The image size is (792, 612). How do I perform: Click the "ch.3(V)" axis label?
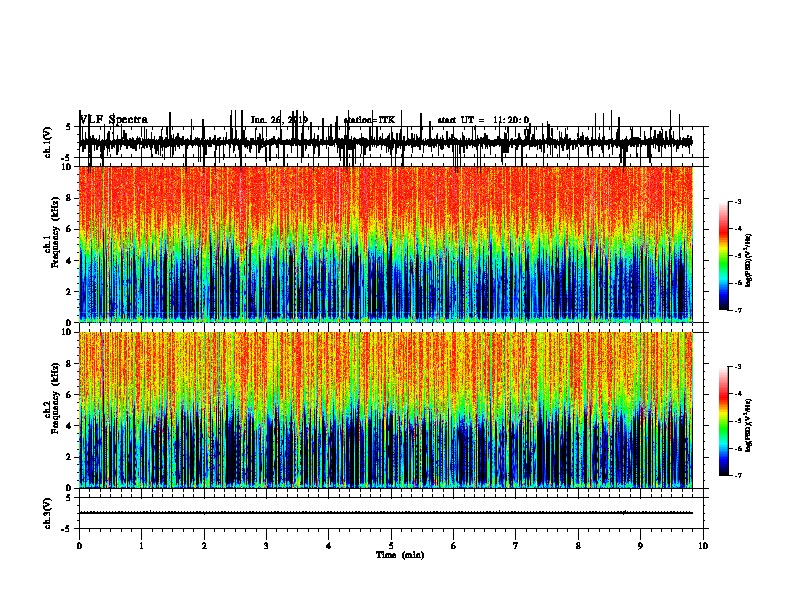point(47,513)
